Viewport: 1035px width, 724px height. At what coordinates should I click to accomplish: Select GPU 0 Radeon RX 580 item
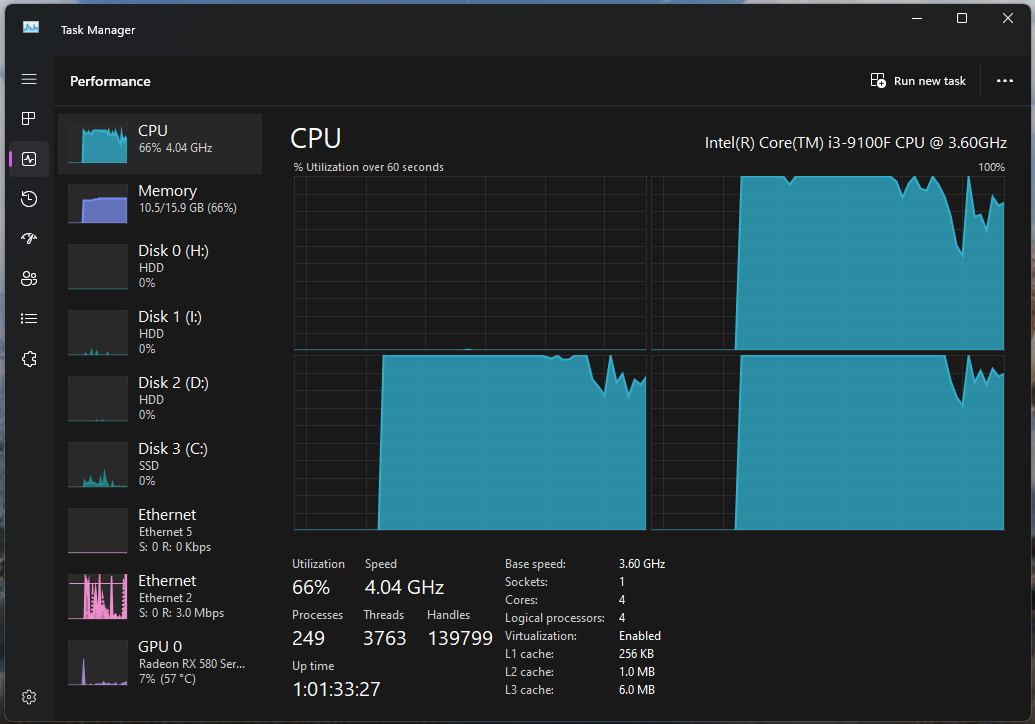pos(160,662)
